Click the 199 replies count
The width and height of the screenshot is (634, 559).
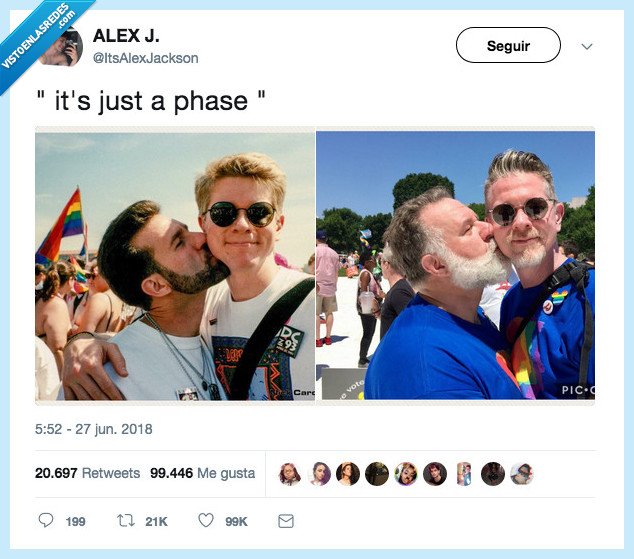(x=75, y=521)
